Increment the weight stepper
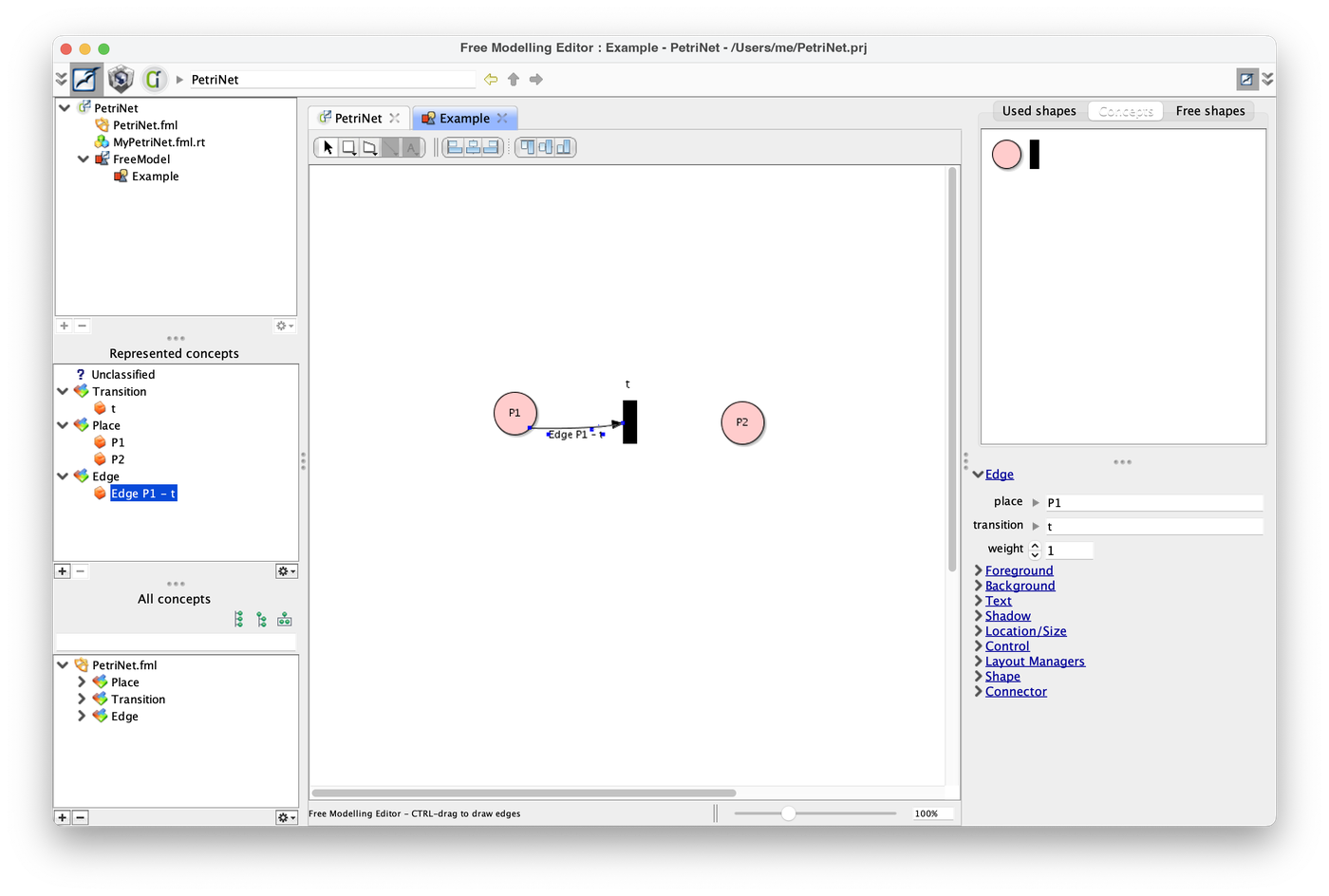This screenshot has width=1329, height=896. [1035, 545]
